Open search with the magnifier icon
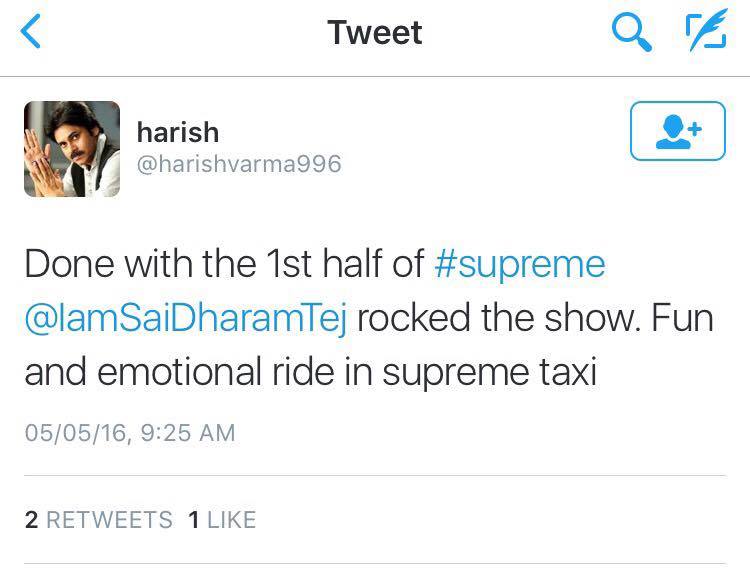The width and height of the screenshot is (750, 568). tap(630, 33)
